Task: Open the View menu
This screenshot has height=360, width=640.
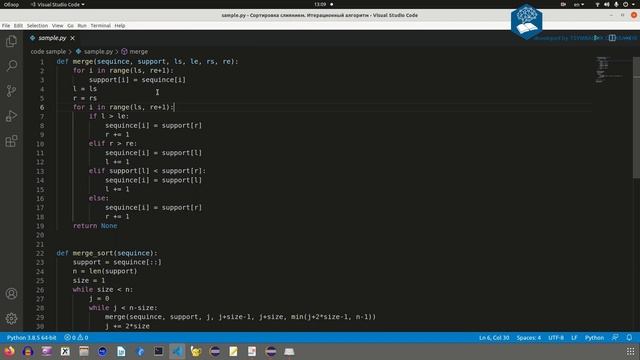Action: [x=58, y=25]
